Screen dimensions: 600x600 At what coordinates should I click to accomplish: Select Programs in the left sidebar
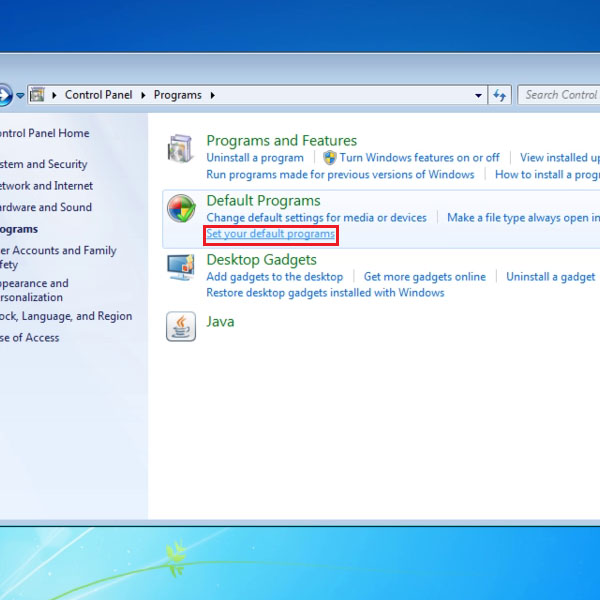19,229
